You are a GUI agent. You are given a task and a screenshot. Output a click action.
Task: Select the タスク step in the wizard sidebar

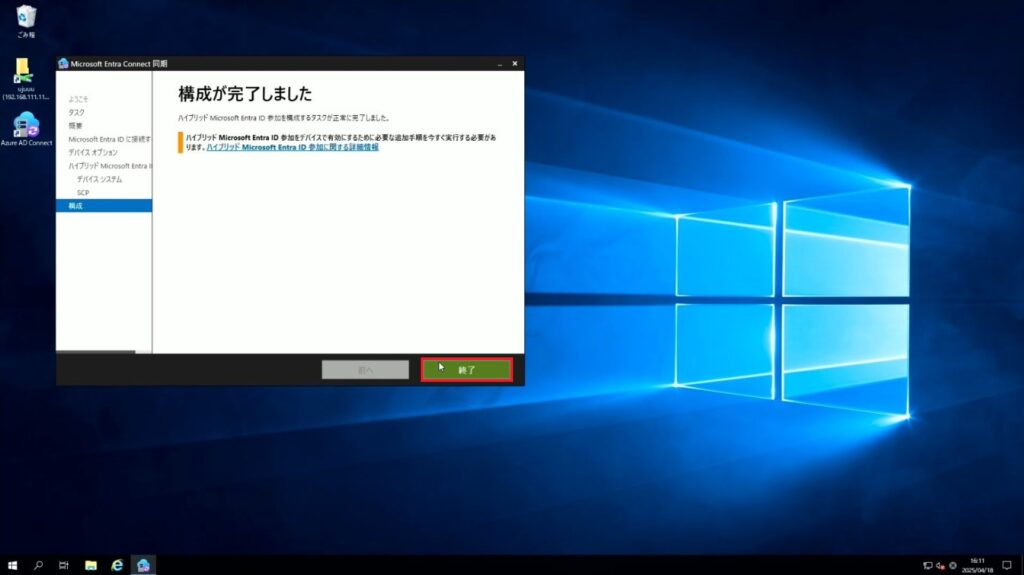click(76, 113)
